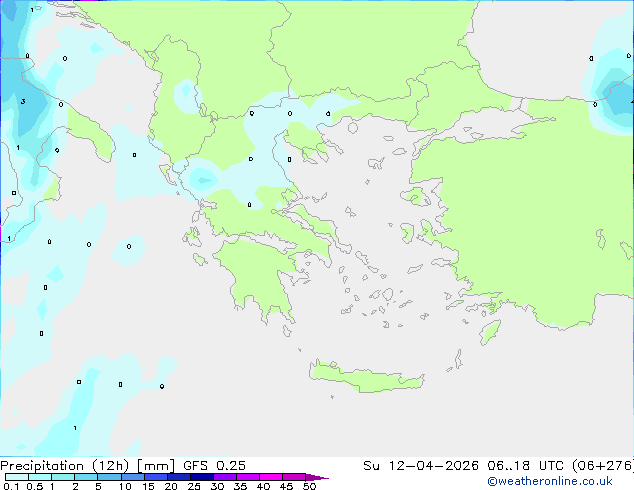The image size is (634, 490).
Task: Choose the 25–30 mm dark navy swatch
Action: [x=202, y=477]
